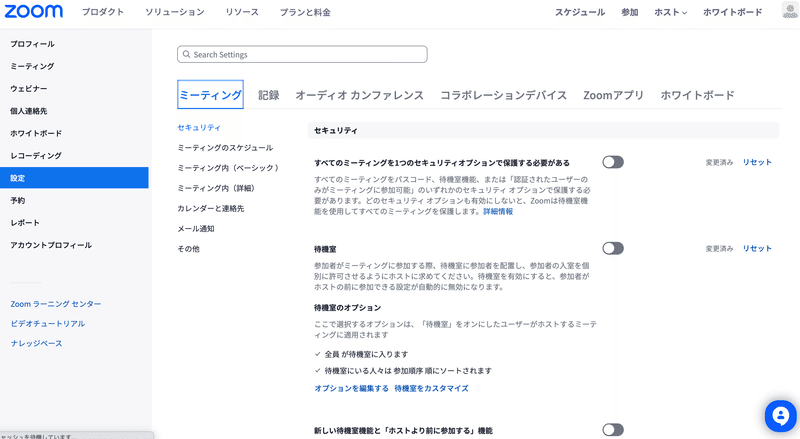Jump to ミーティング内（詳細）section
The height and width of the screenshot is (439, 800).
pyautogui.click(x=216, y=188)
